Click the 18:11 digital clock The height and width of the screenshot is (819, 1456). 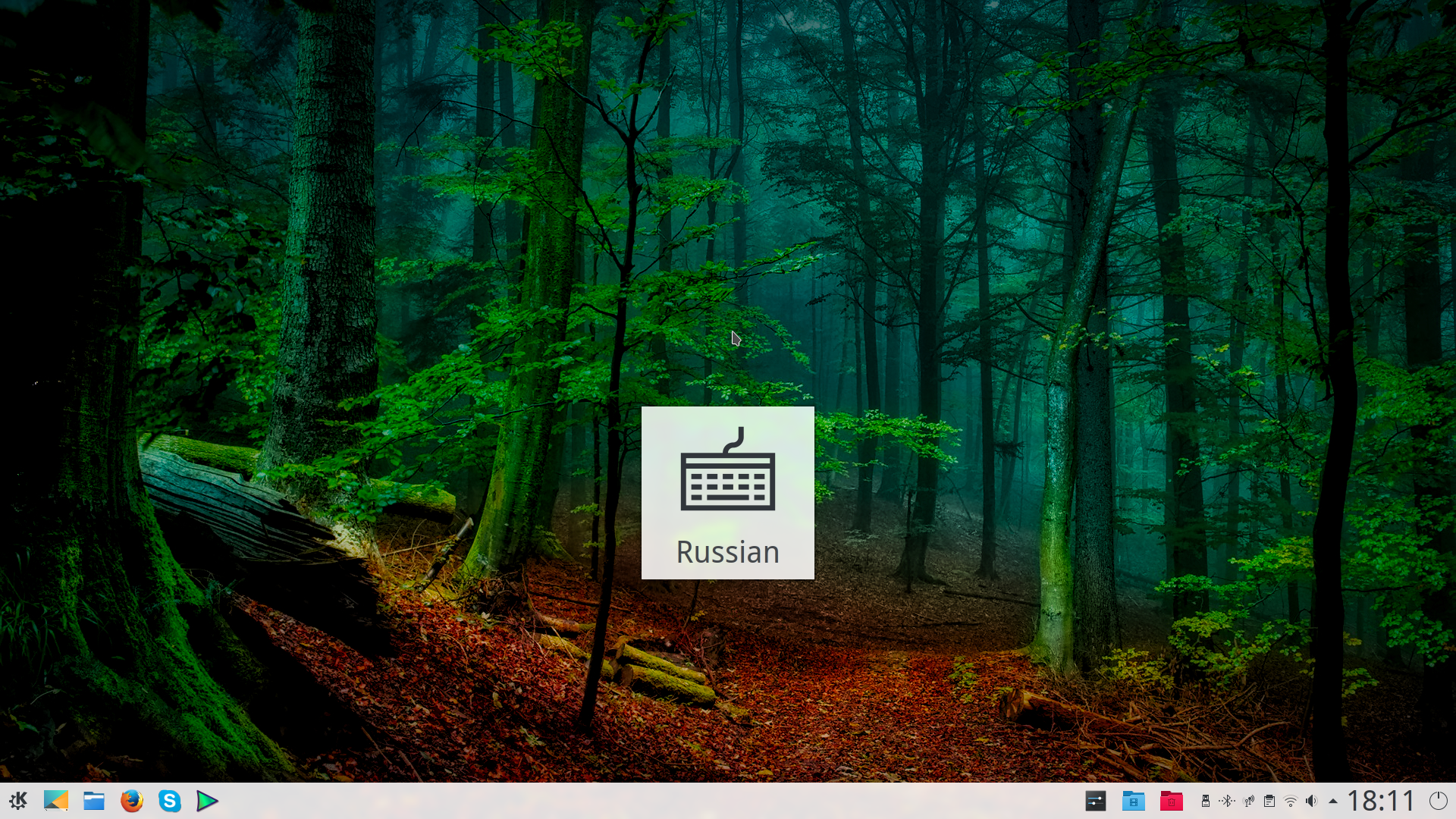click(1381, 801)
